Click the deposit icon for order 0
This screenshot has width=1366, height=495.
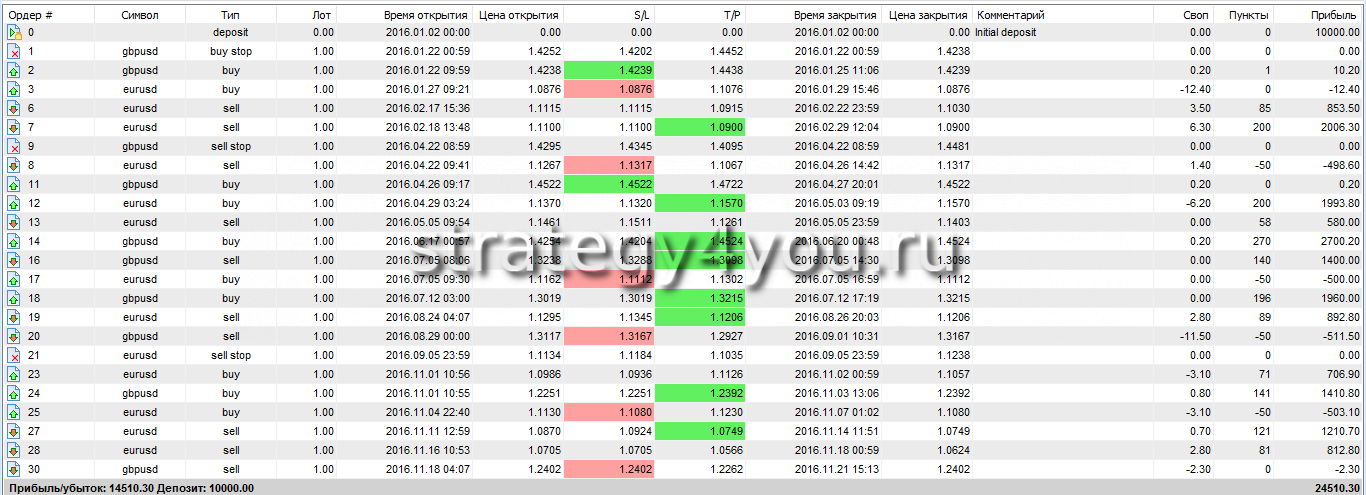pyautogui.click(x=14, y=32)
